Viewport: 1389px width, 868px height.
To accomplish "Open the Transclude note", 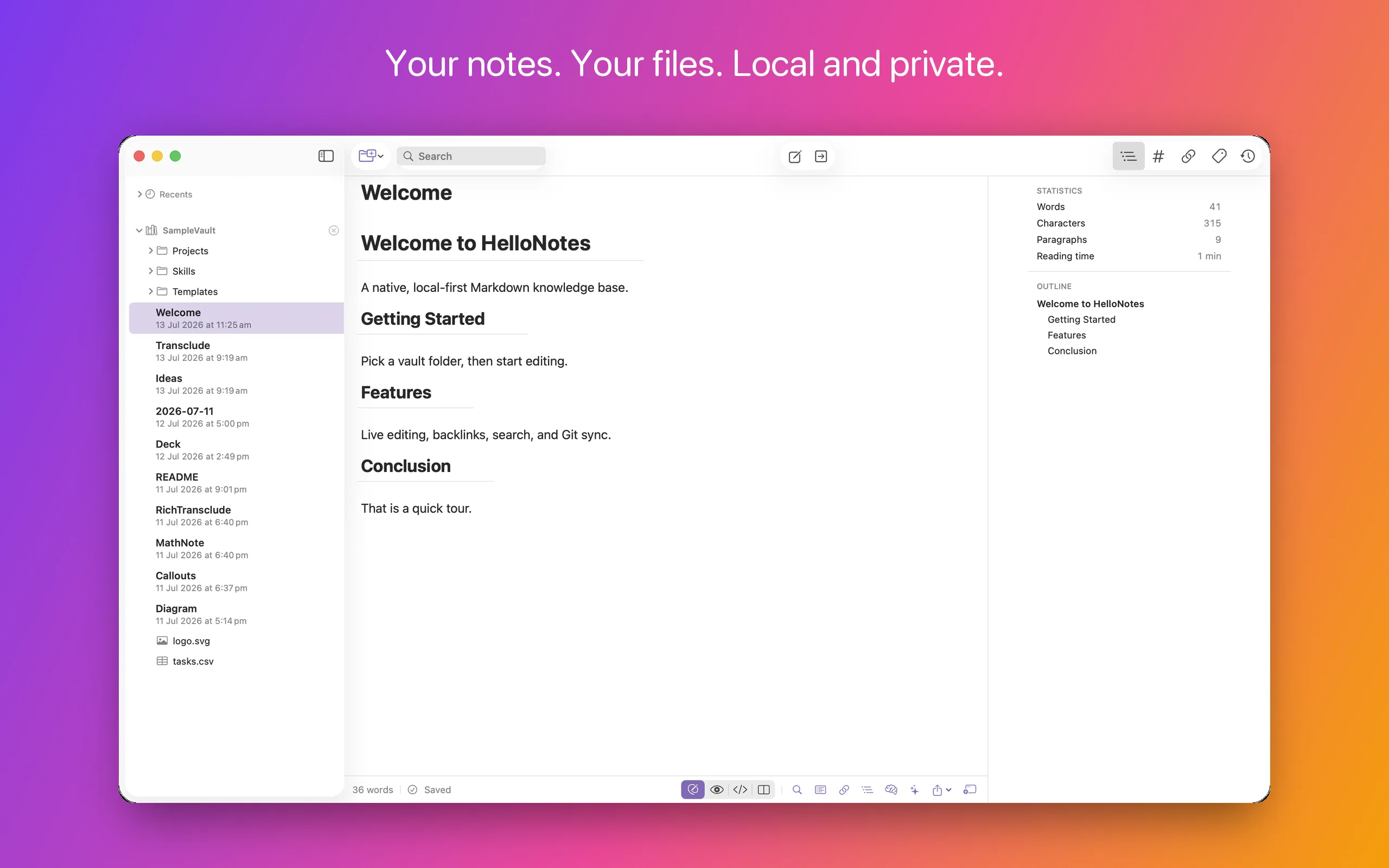I will [237, 351].
